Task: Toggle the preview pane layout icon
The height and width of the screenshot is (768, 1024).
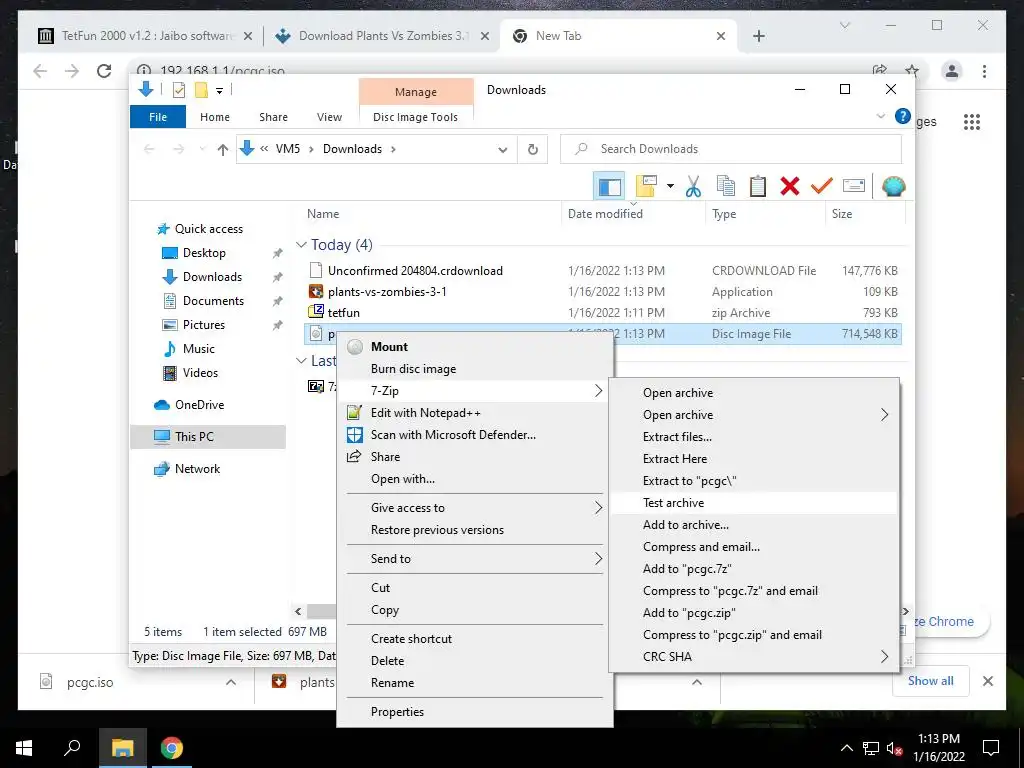Action: (609, 187)
